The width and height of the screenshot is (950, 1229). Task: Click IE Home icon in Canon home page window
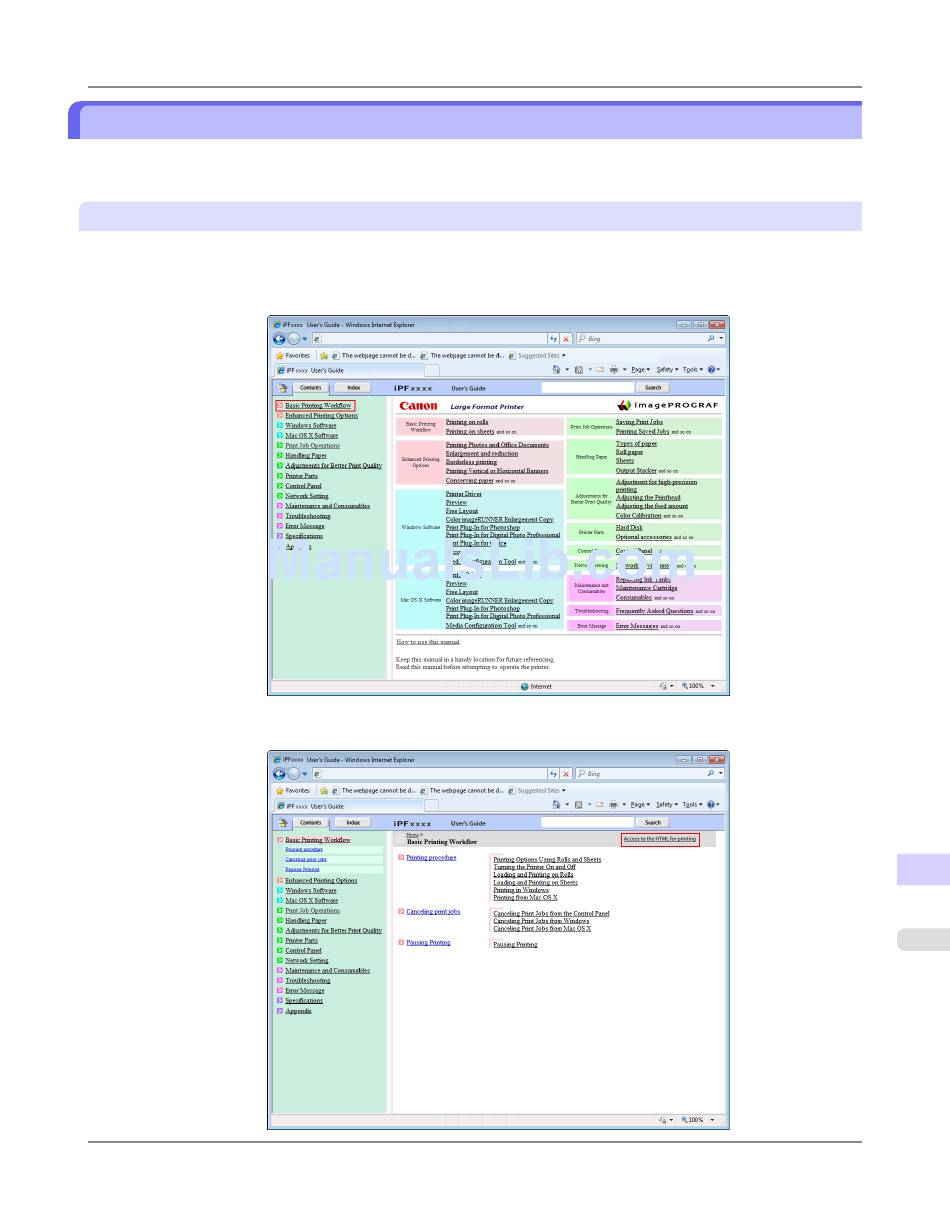pyautogui.click(x=557, y=370)
